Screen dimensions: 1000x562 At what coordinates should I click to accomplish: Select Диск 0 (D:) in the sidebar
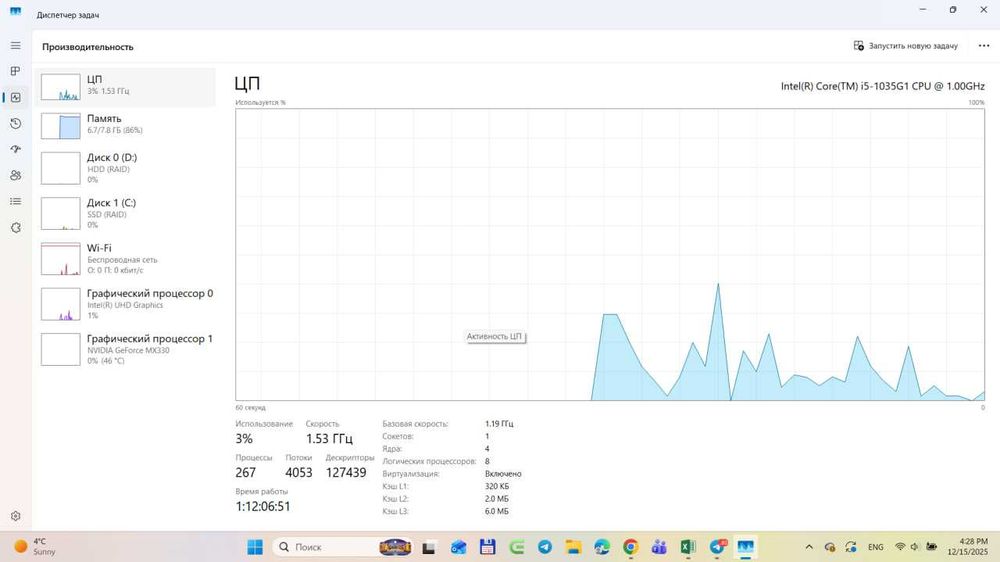pyautogui.click(x=125, y=168)
